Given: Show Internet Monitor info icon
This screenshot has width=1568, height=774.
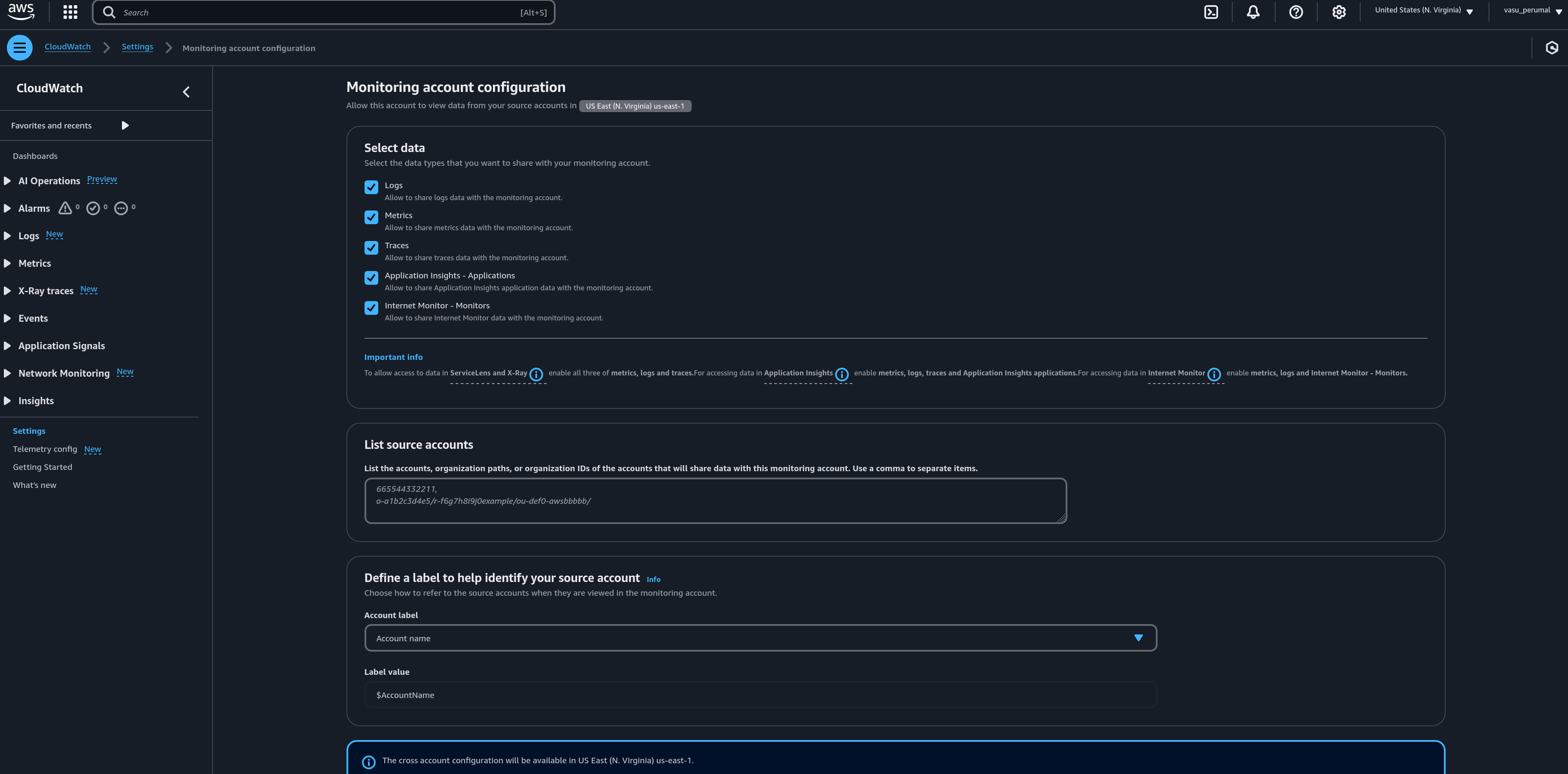Looking at the screenshot, I should tap(1214, 375).
